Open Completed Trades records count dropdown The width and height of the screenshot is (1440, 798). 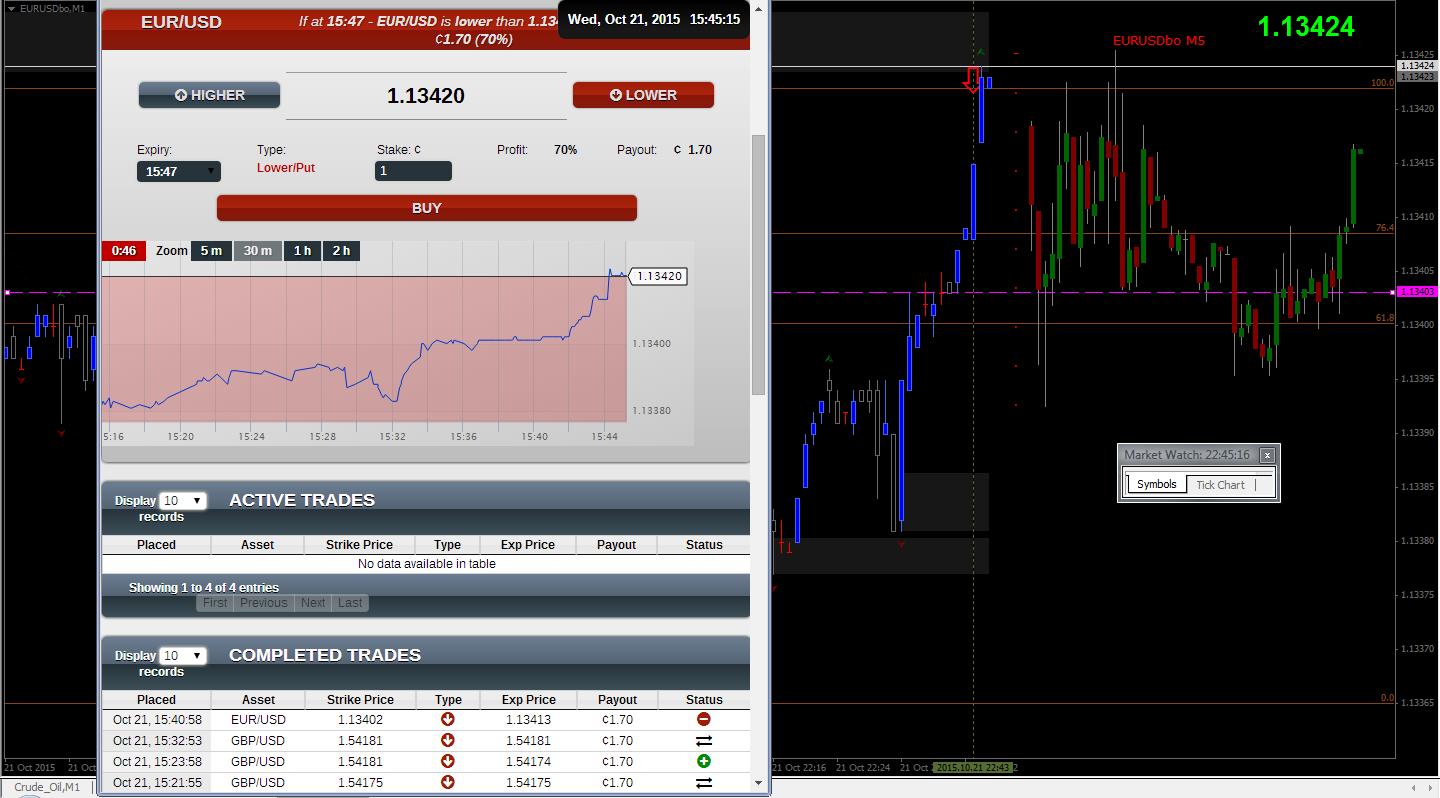pos(183,655)
